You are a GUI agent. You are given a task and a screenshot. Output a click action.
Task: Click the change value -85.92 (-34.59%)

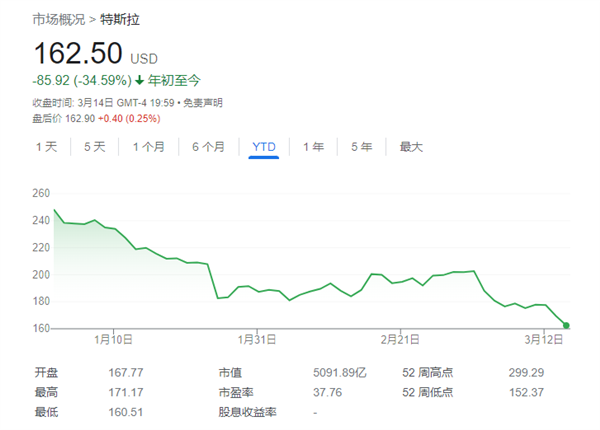click(82, 80)
